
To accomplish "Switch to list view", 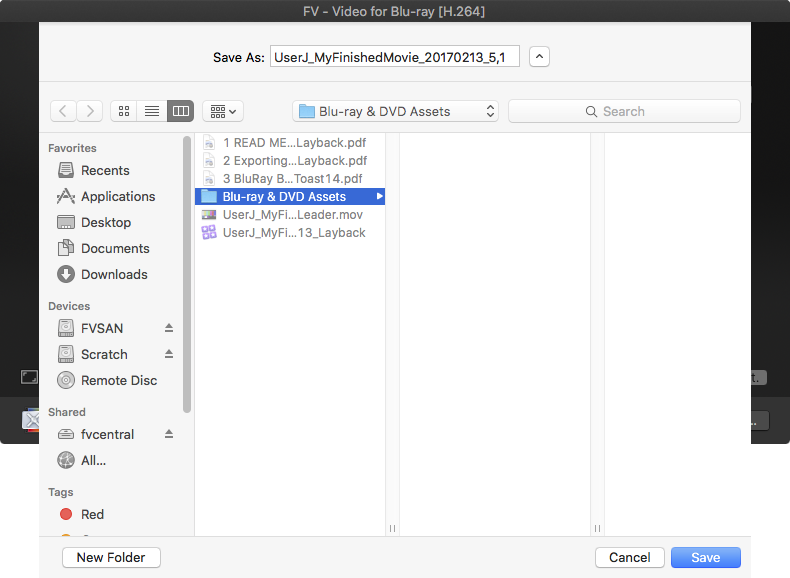I will point(152,111).
